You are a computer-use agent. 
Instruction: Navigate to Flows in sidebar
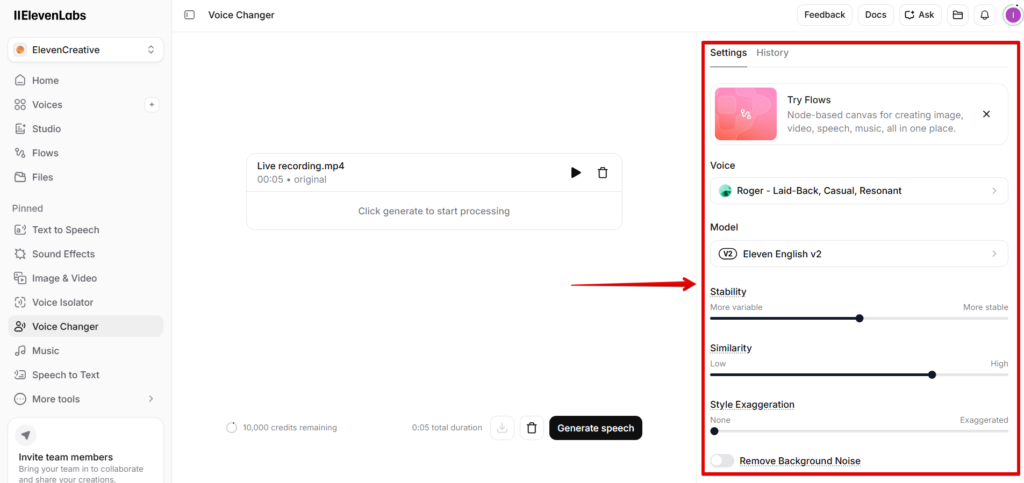tap(86, 153)
